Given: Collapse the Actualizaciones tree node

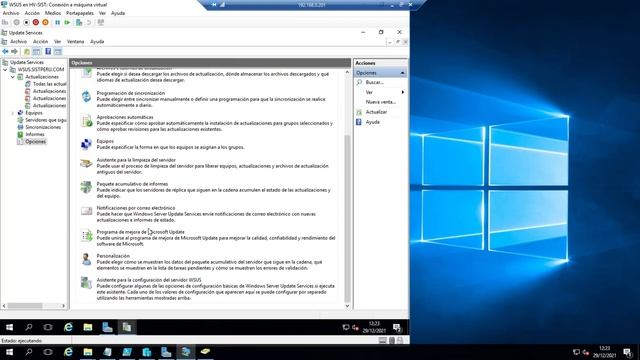Looking at the screenshot, I should tap(13, 77).
